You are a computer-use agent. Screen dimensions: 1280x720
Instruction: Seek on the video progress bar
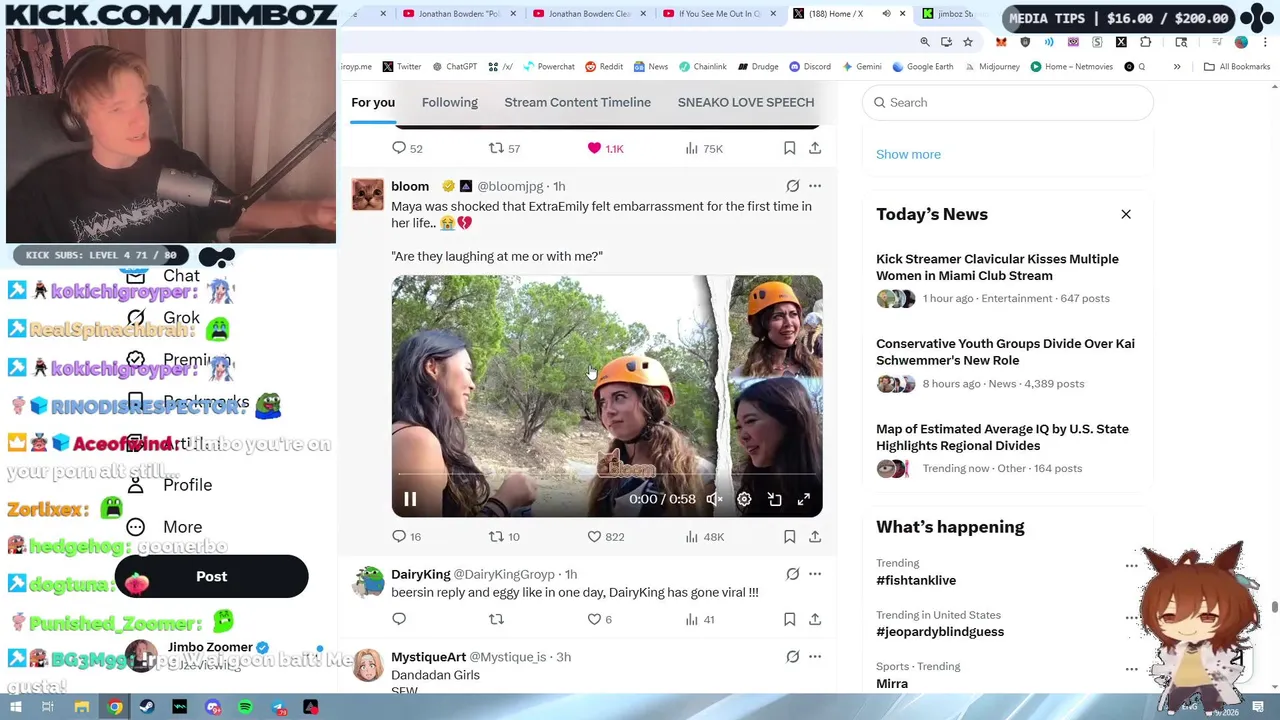pyautogui.click(x=607, y=474)
